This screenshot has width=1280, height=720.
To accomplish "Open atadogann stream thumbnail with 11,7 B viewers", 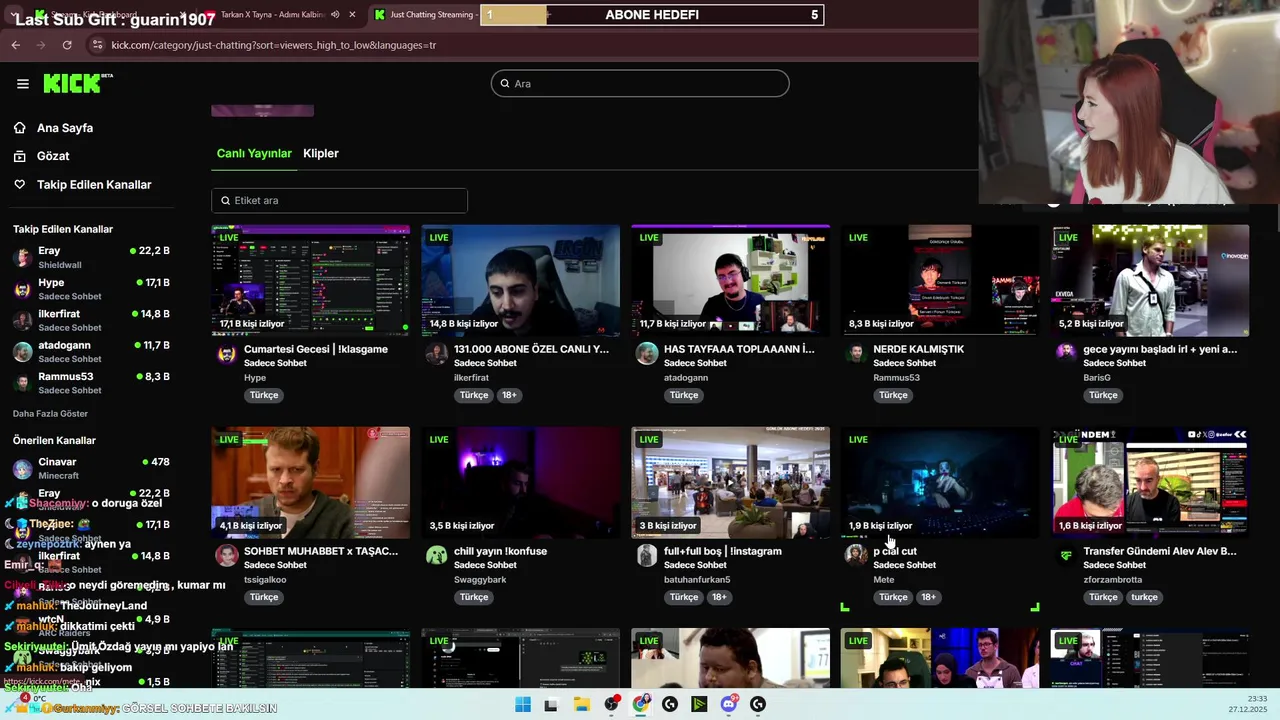I will tap(731, 280).
